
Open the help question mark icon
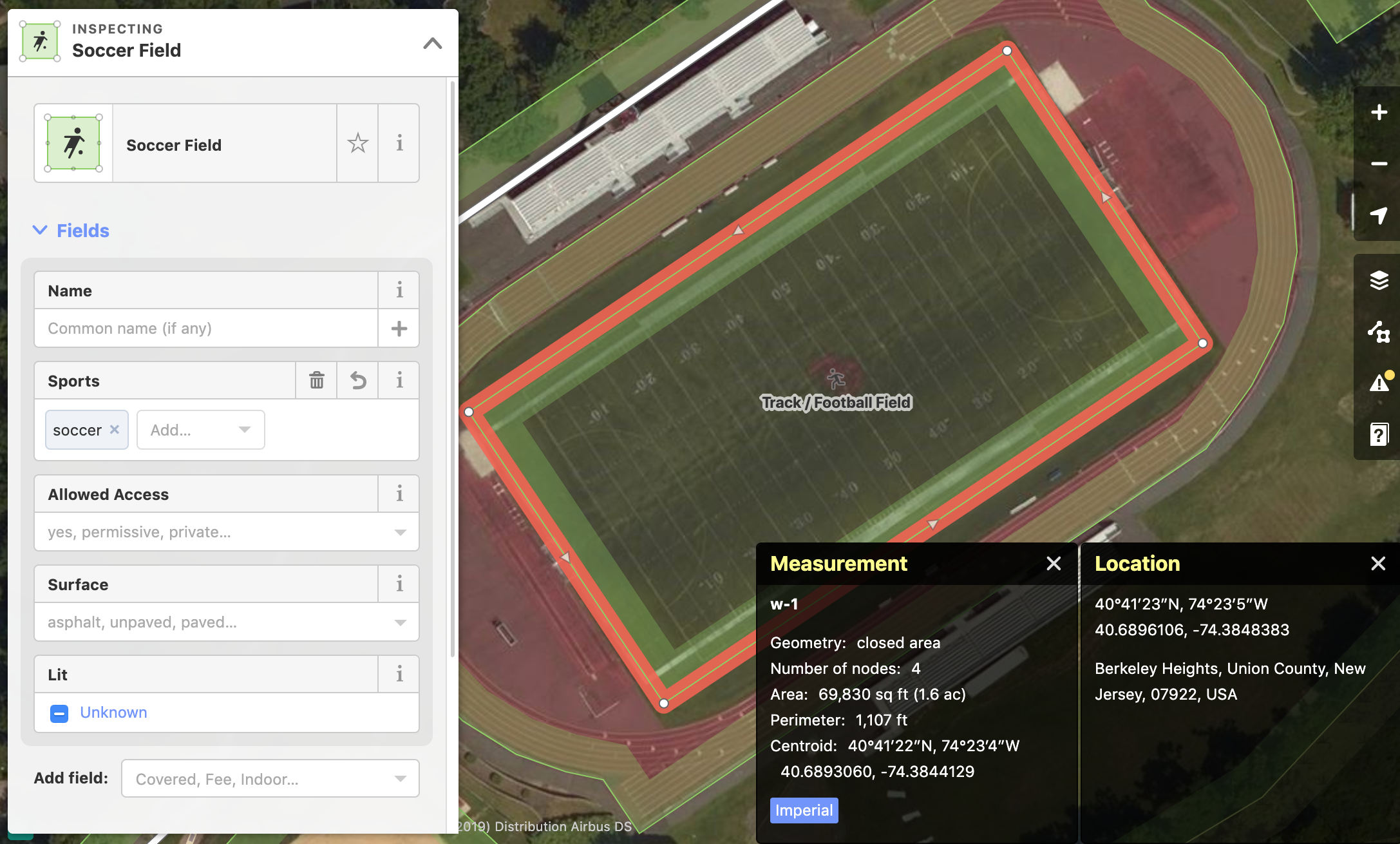tap(1379, 434)
